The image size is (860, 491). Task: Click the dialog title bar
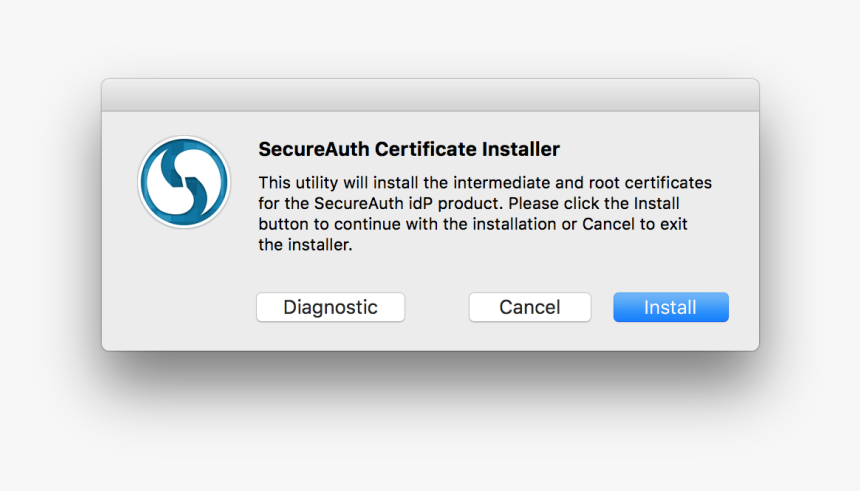(x=430, y=95)
